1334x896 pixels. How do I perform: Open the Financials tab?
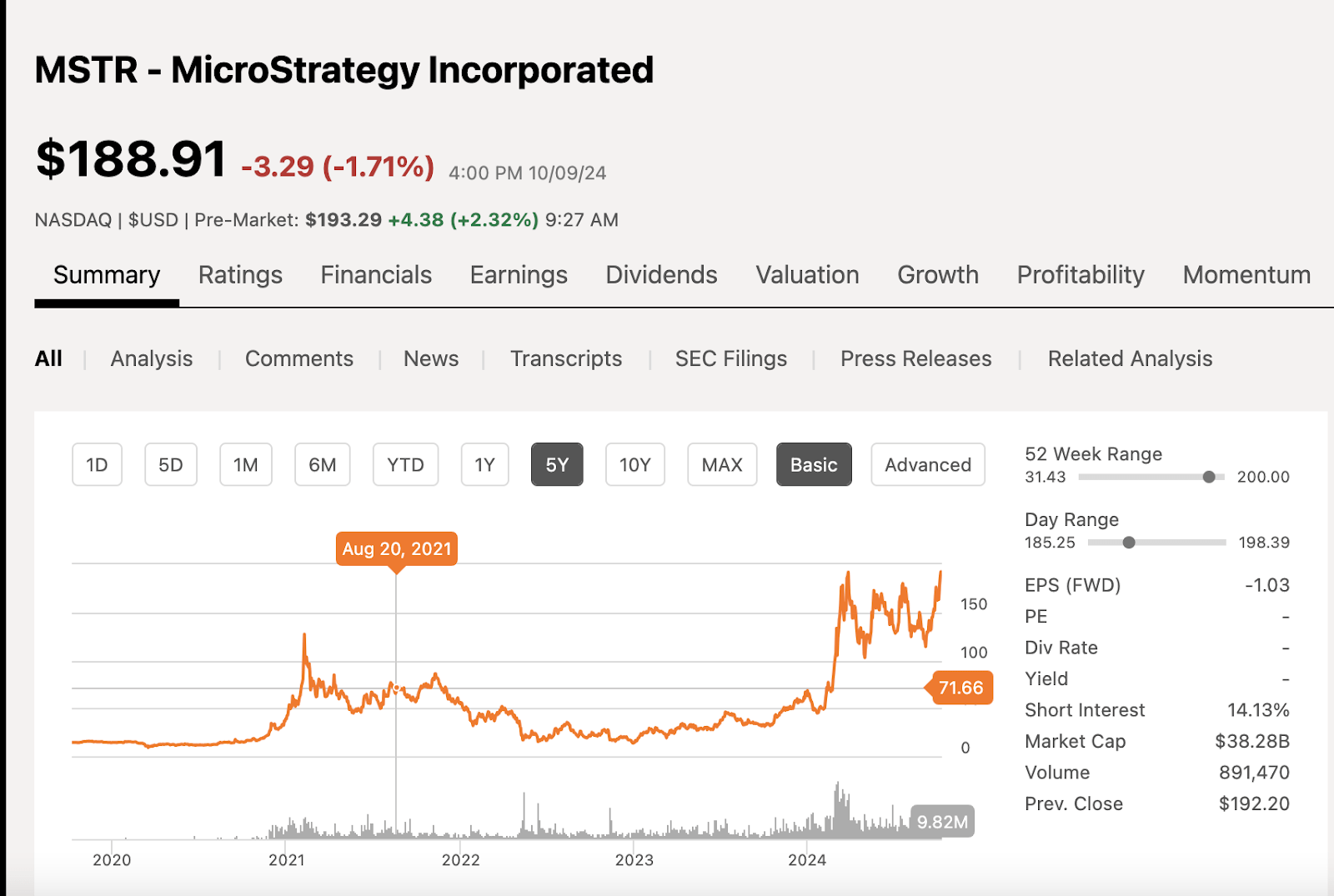tap(375, 275)
